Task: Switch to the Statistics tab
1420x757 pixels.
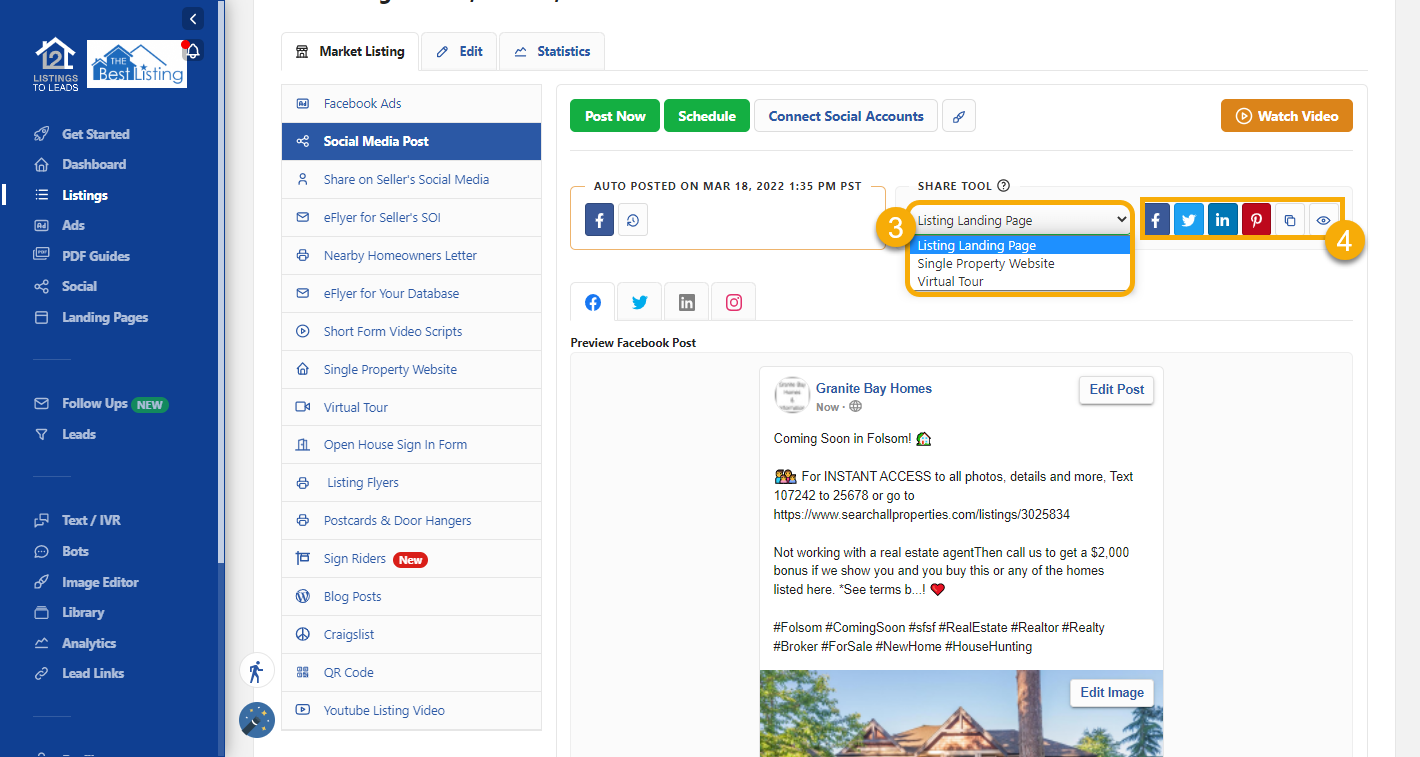Action: coord(552,51)
